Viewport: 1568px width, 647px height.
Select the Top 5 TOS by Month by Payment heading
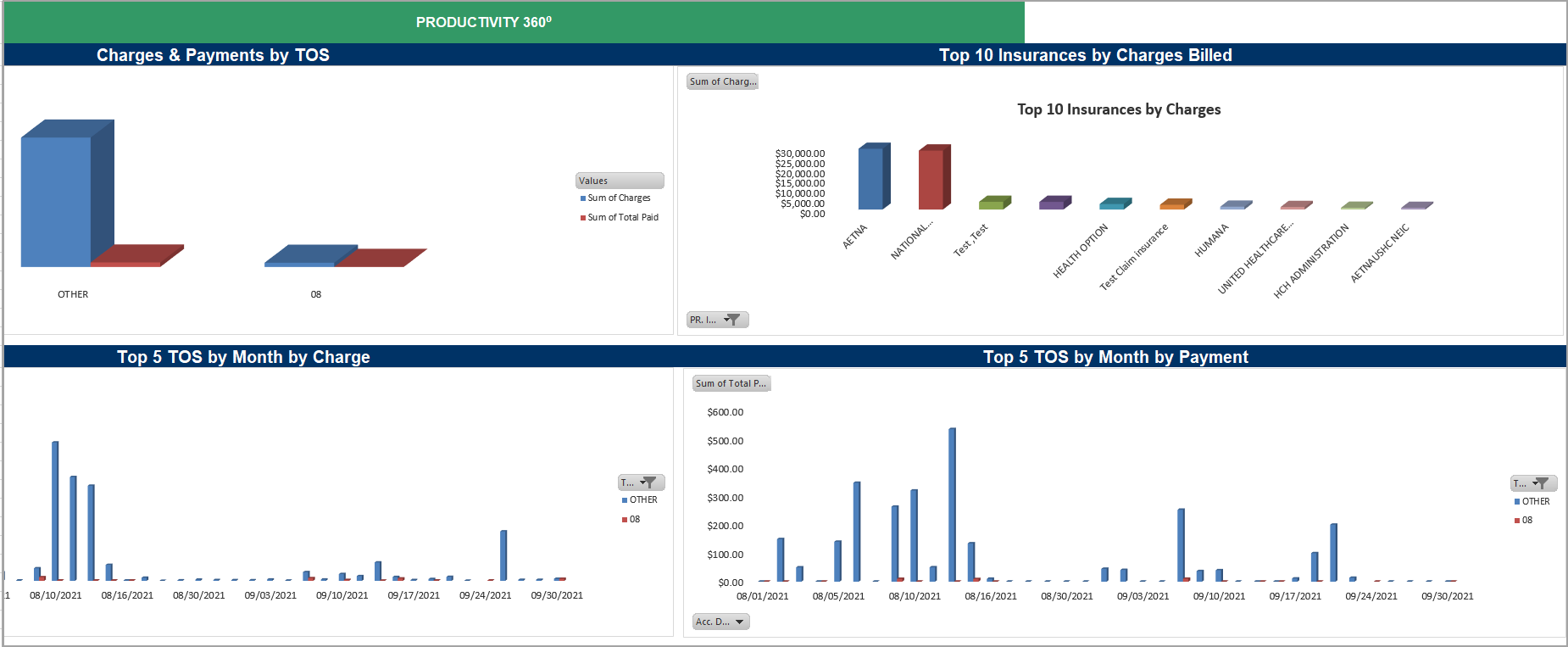click(x=1115, y=357)
